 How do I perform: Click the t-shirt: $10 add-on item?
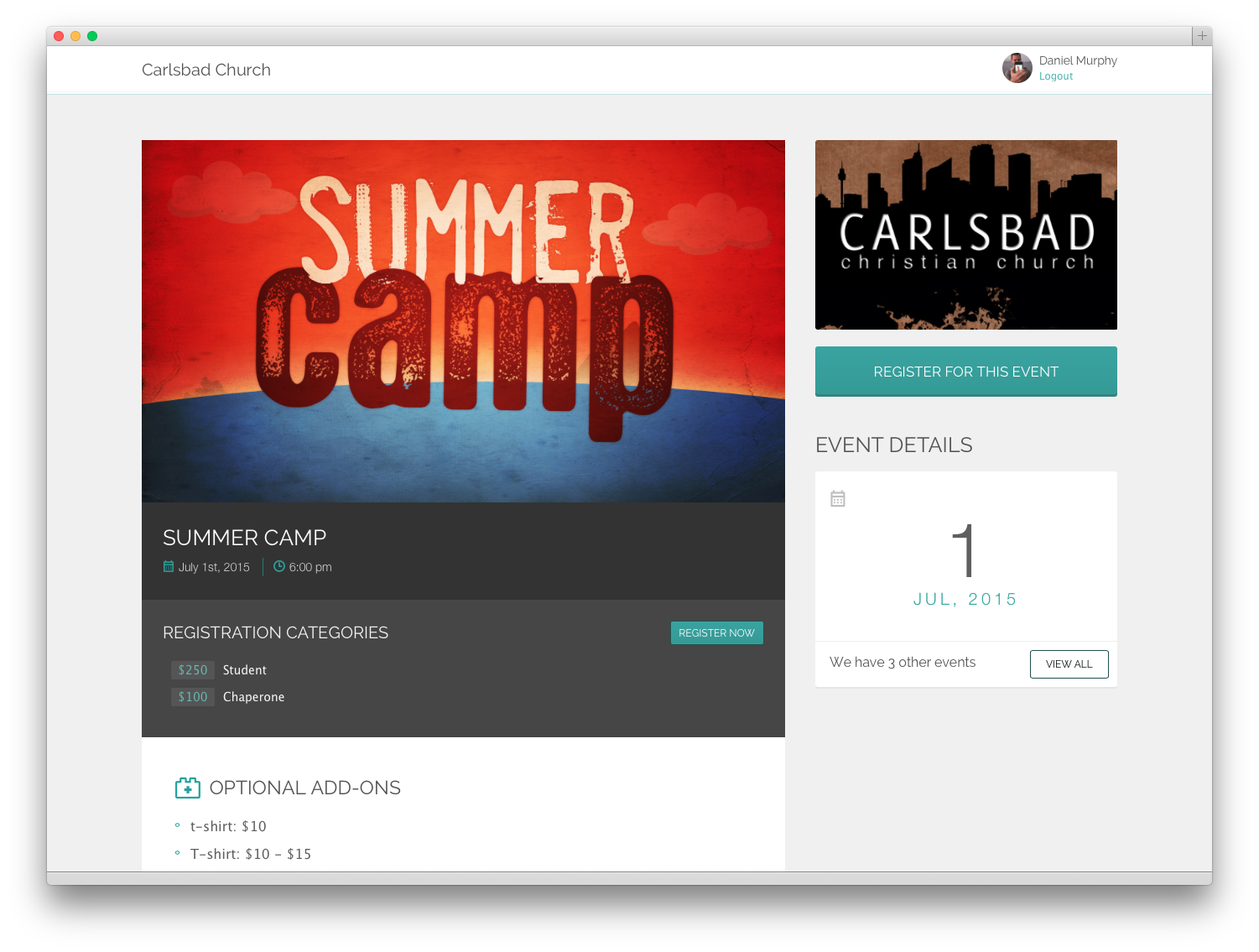click(228, 826)
